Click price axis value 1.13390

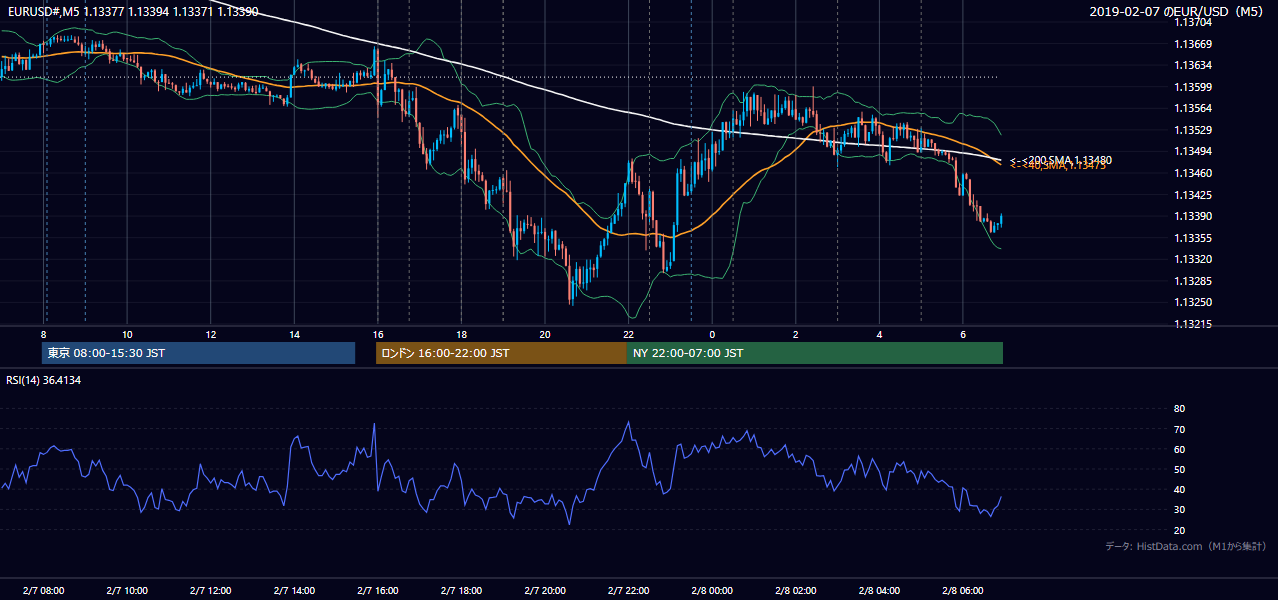(x=1193, y=216)
